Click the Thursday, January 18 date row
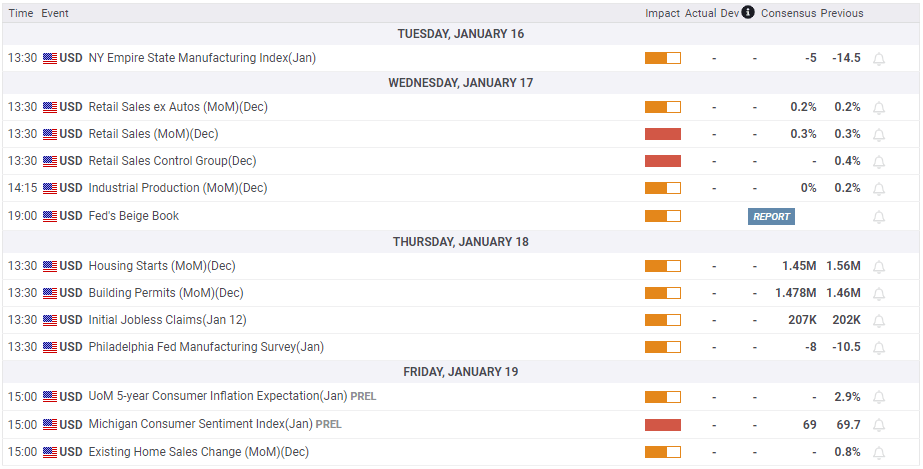923x469 pixels. pyautogui.click(x=460, y=241)
